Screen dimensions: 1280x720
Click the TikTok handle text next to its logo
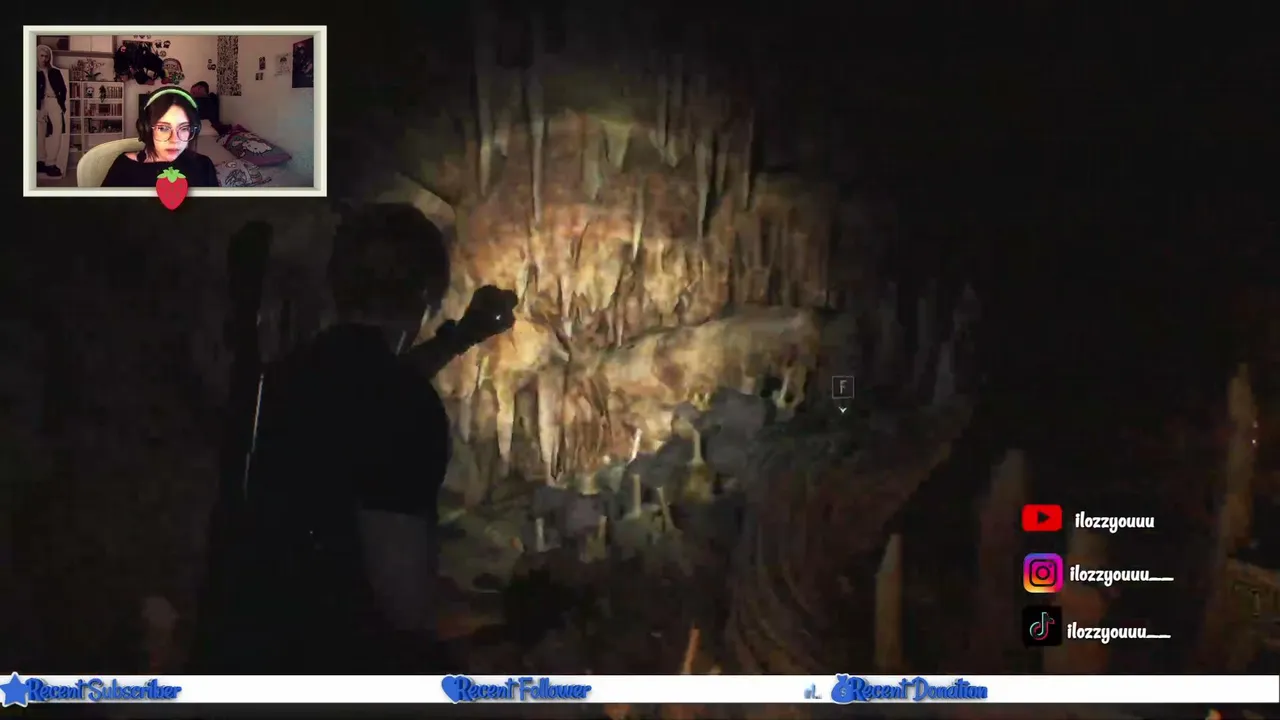1118,631
